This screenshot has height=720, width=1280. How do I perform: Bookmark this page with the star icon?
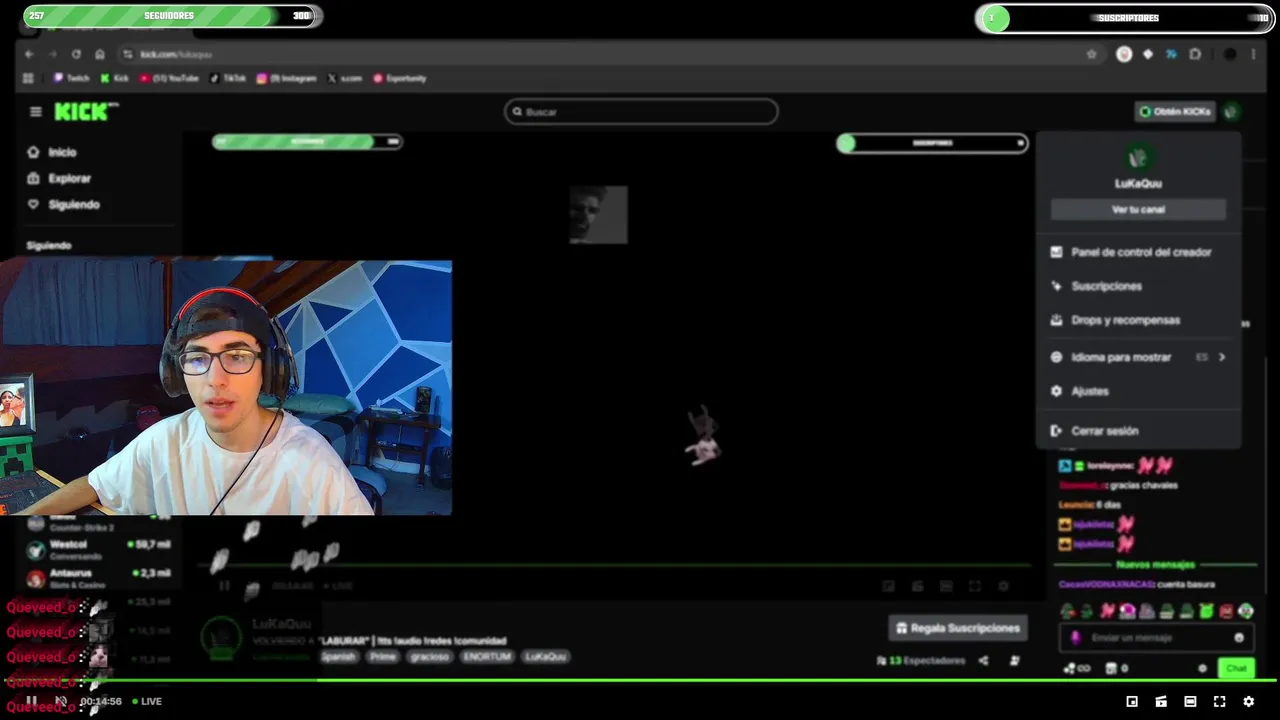click(1092, 54)
